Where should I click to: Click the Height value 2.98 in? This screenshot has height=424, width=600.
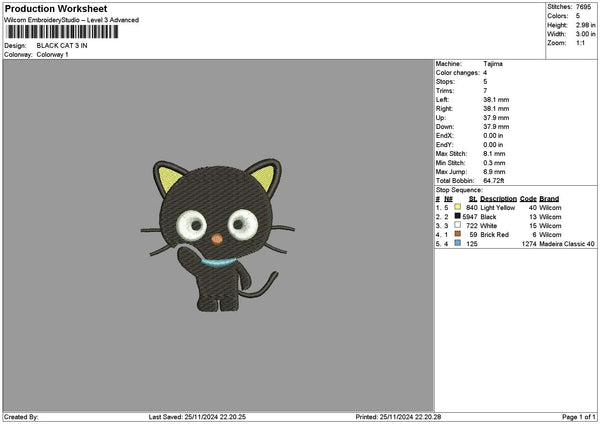tap(586, 25)
